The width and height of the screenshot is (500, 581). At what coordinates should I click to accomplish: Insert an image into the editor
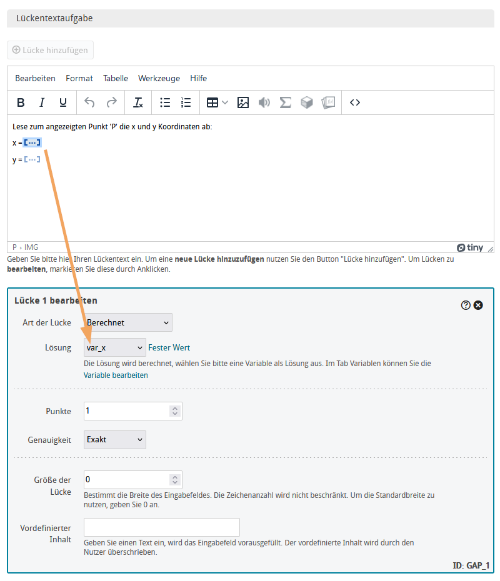243,102
